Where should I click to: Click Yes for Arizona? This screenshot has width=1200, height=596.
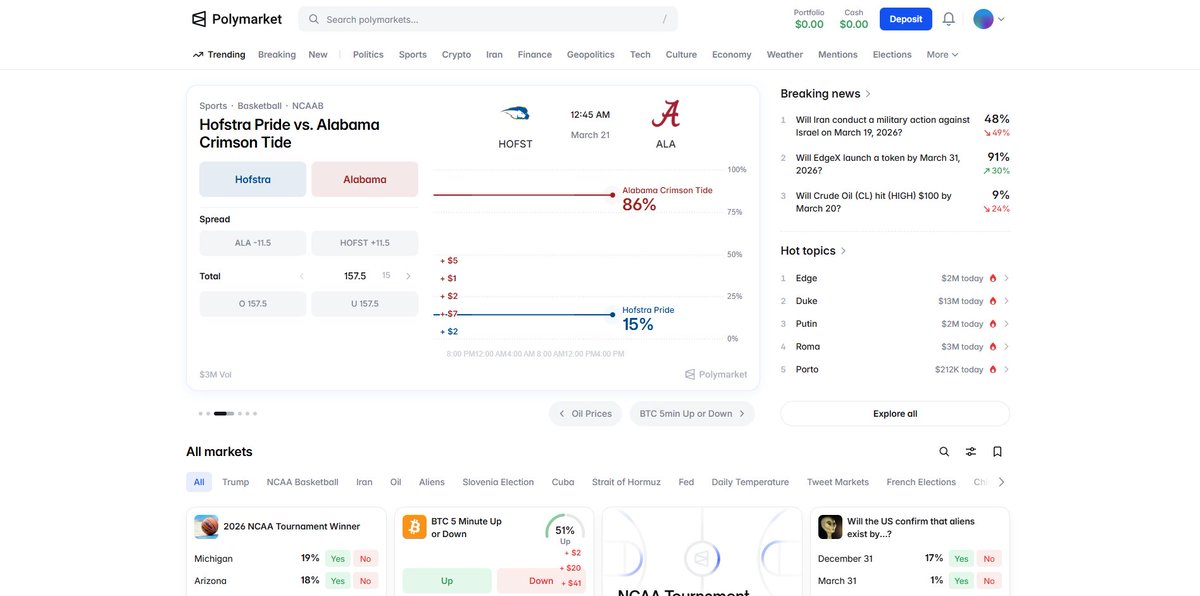tap(338, 581)
